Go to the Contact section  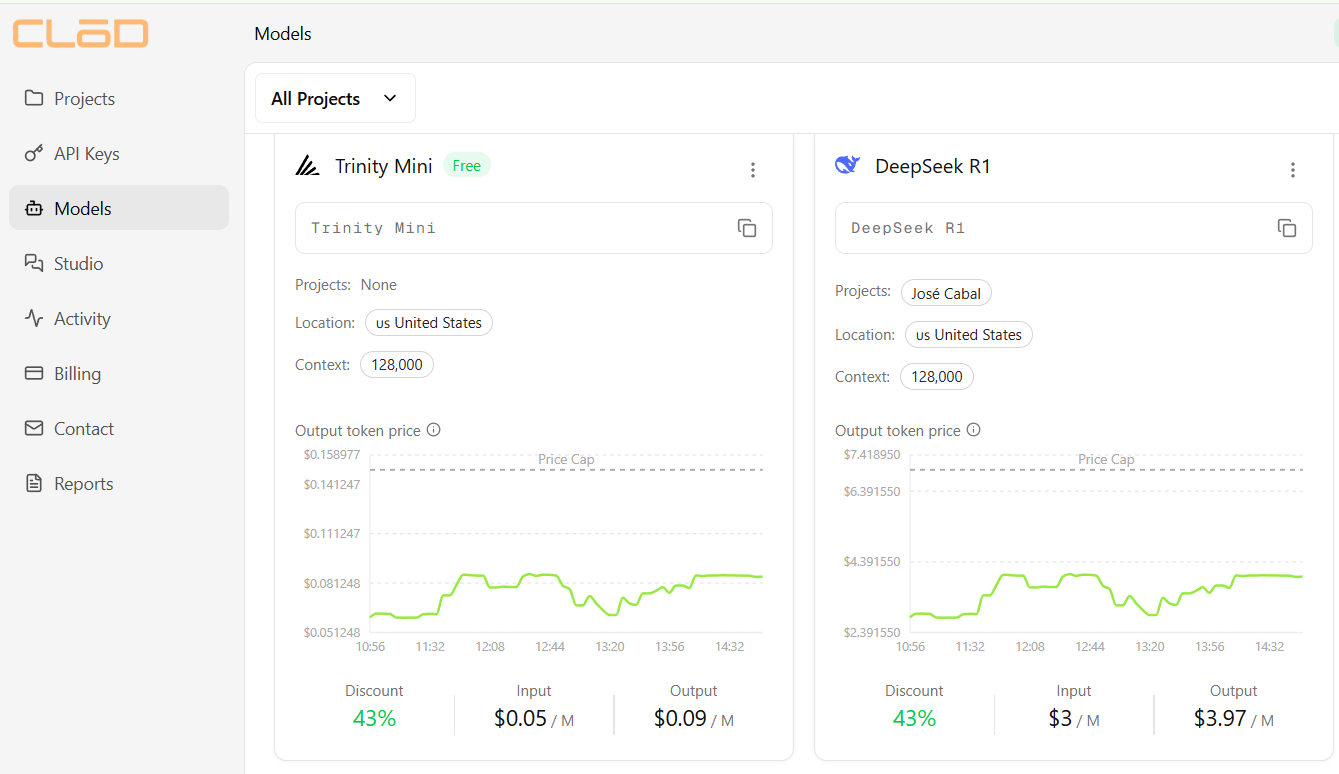[34, 428]
